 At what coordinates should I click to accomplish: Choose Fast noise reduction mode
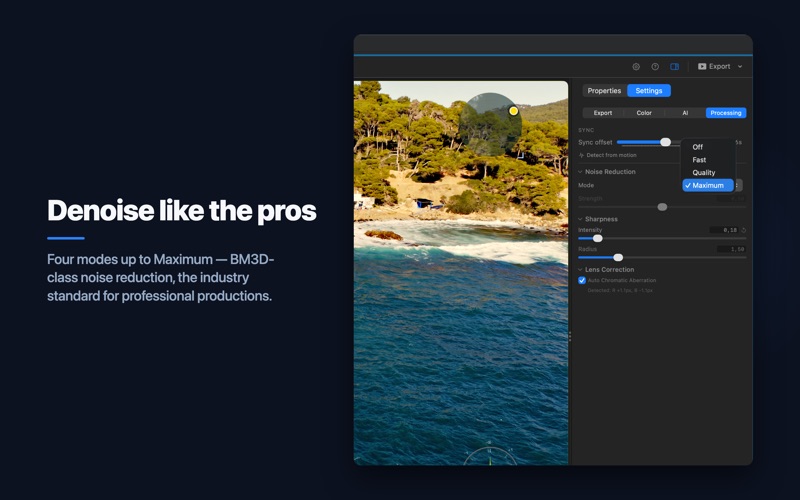pos(708,160)
